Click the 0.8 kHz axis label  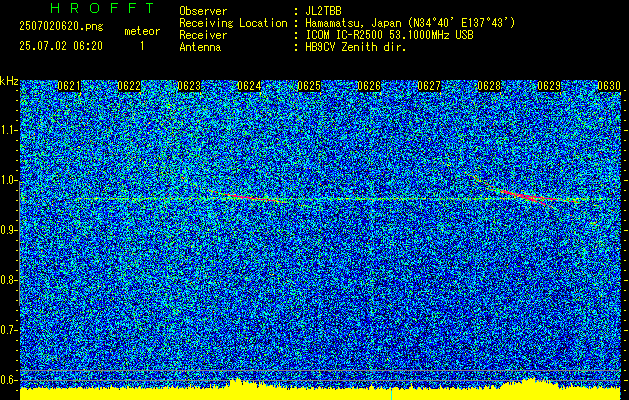tap(9, 280)
